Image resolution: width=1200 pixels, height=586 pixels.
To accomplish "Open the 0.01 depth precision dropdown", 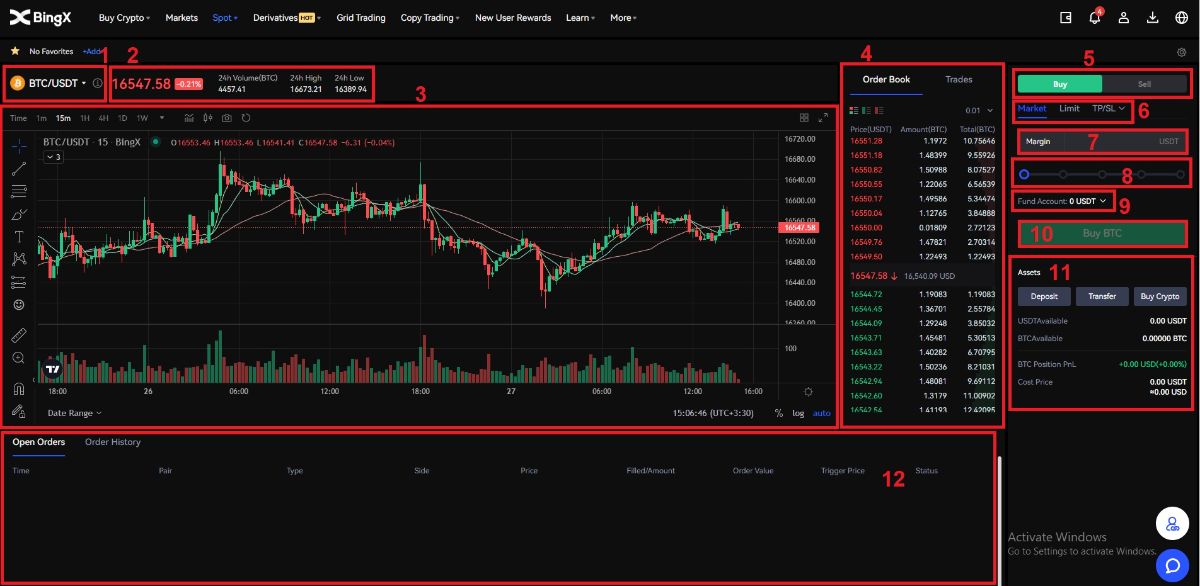I will point(980,110).
